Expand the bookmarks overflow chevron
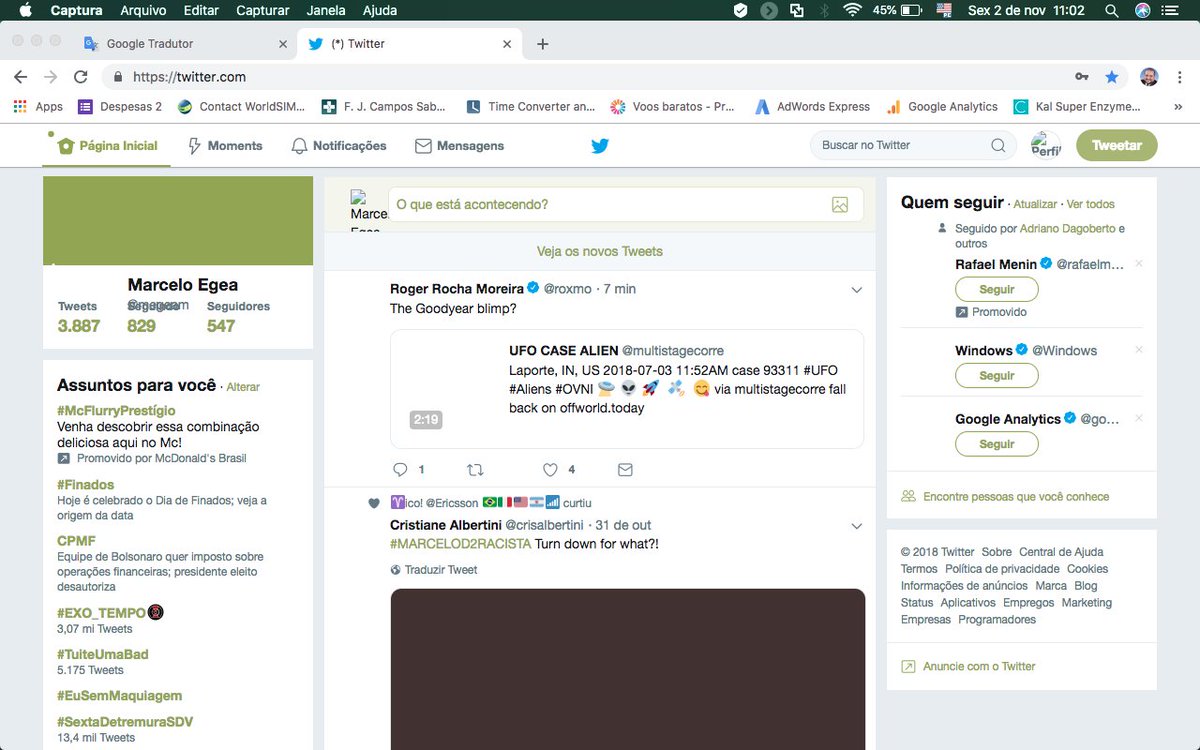The height and width of the screenshot is (750, 1200). (1177, 107)
